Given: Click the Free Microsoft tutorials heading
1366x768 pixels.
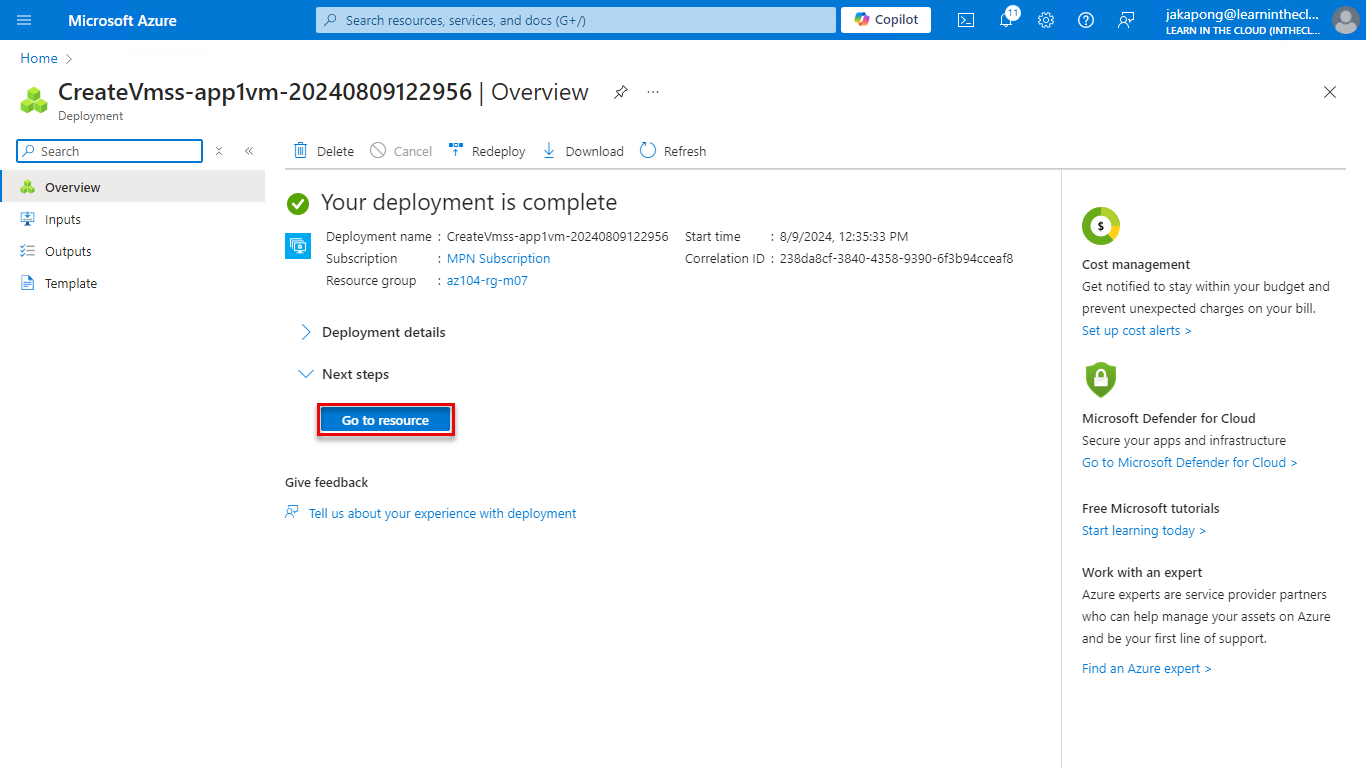Looking at the screenshot, I should [1151, 509].
